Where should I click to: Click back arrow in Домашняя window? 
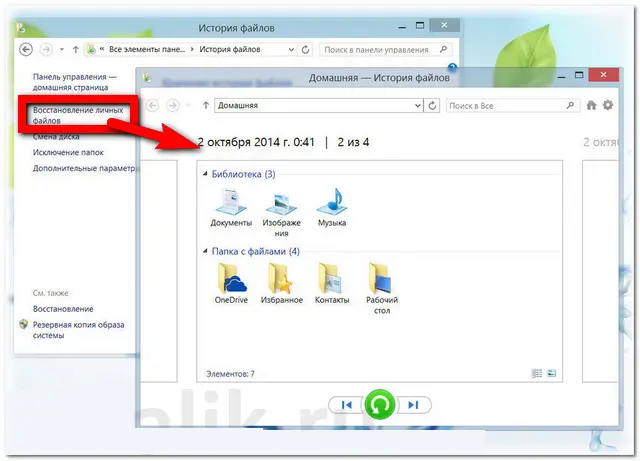[152, 105]
